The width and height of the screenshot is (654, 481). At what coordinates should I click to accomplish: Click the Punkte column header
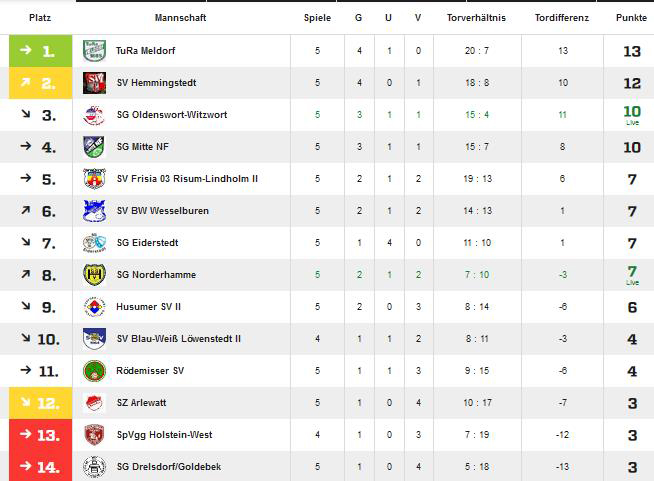point(631,18)
